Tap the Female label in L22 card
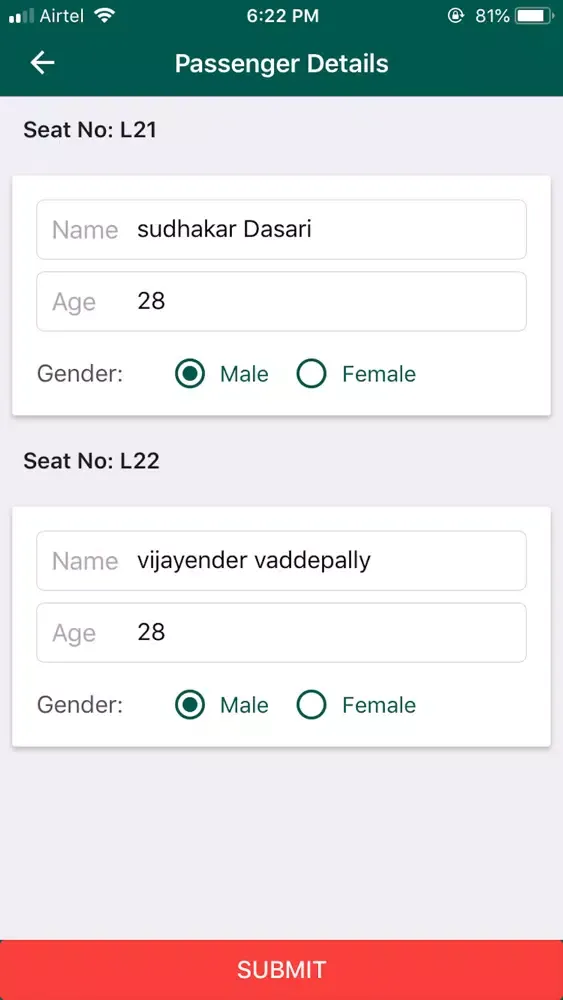Screen dimensions: 563x1000 379,705
